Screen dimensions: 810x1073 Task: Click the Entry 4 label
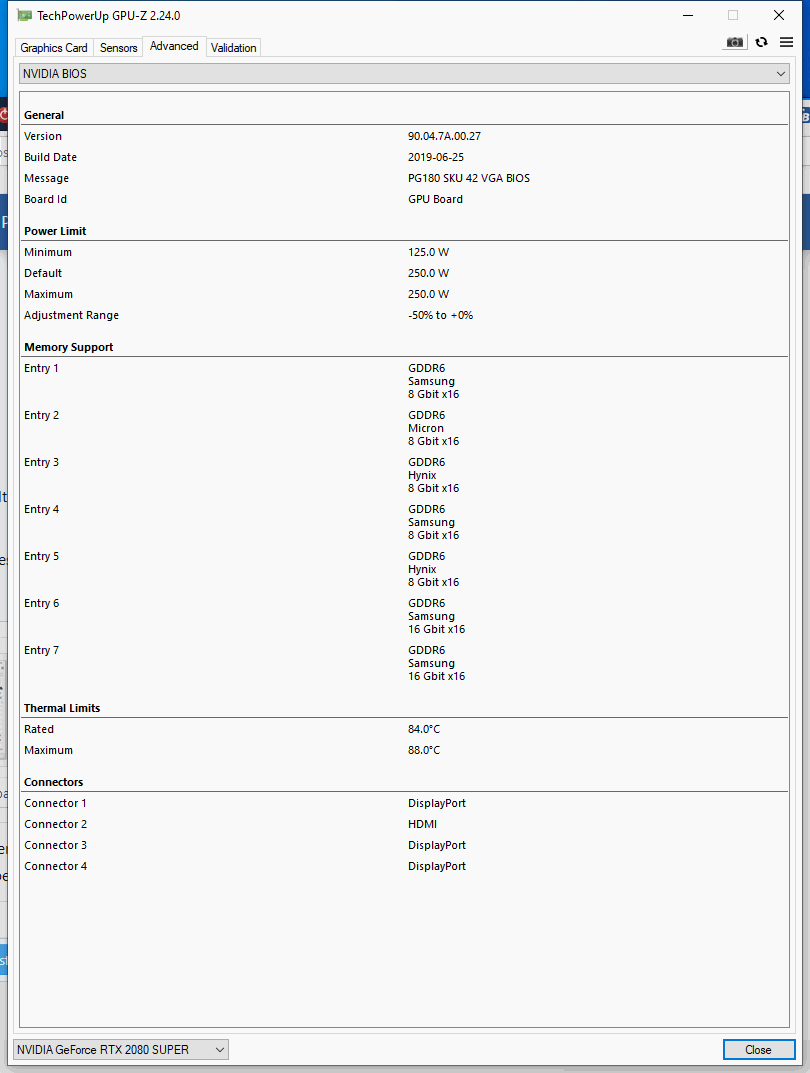pos(41,509)
